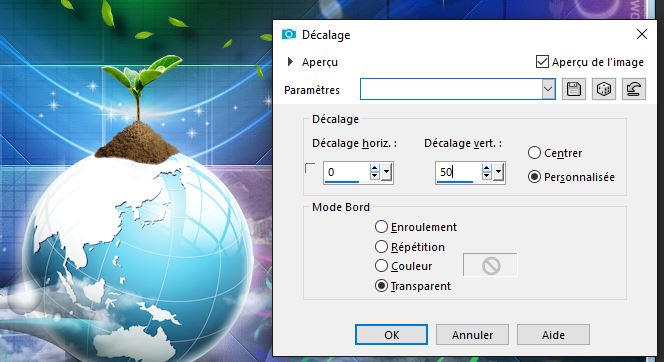The width and height of the screenshot is (664, 362).
Task: Confirm the offset with OK button
Action: (391, 334)
